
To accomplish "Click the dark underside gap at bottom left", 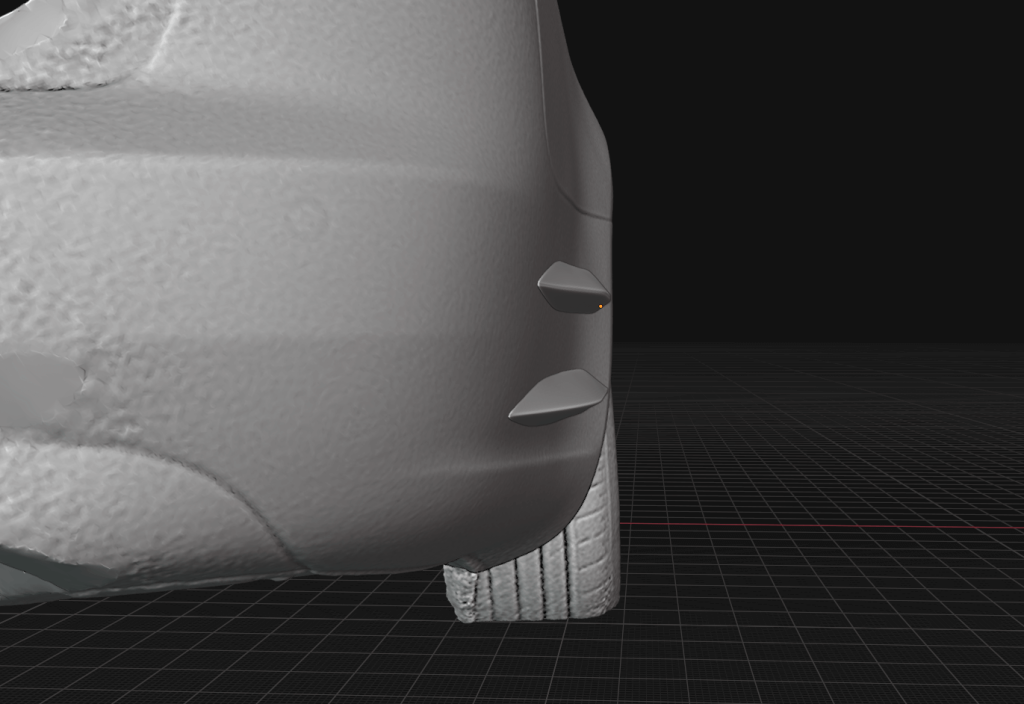I will [x=40, y=580].
